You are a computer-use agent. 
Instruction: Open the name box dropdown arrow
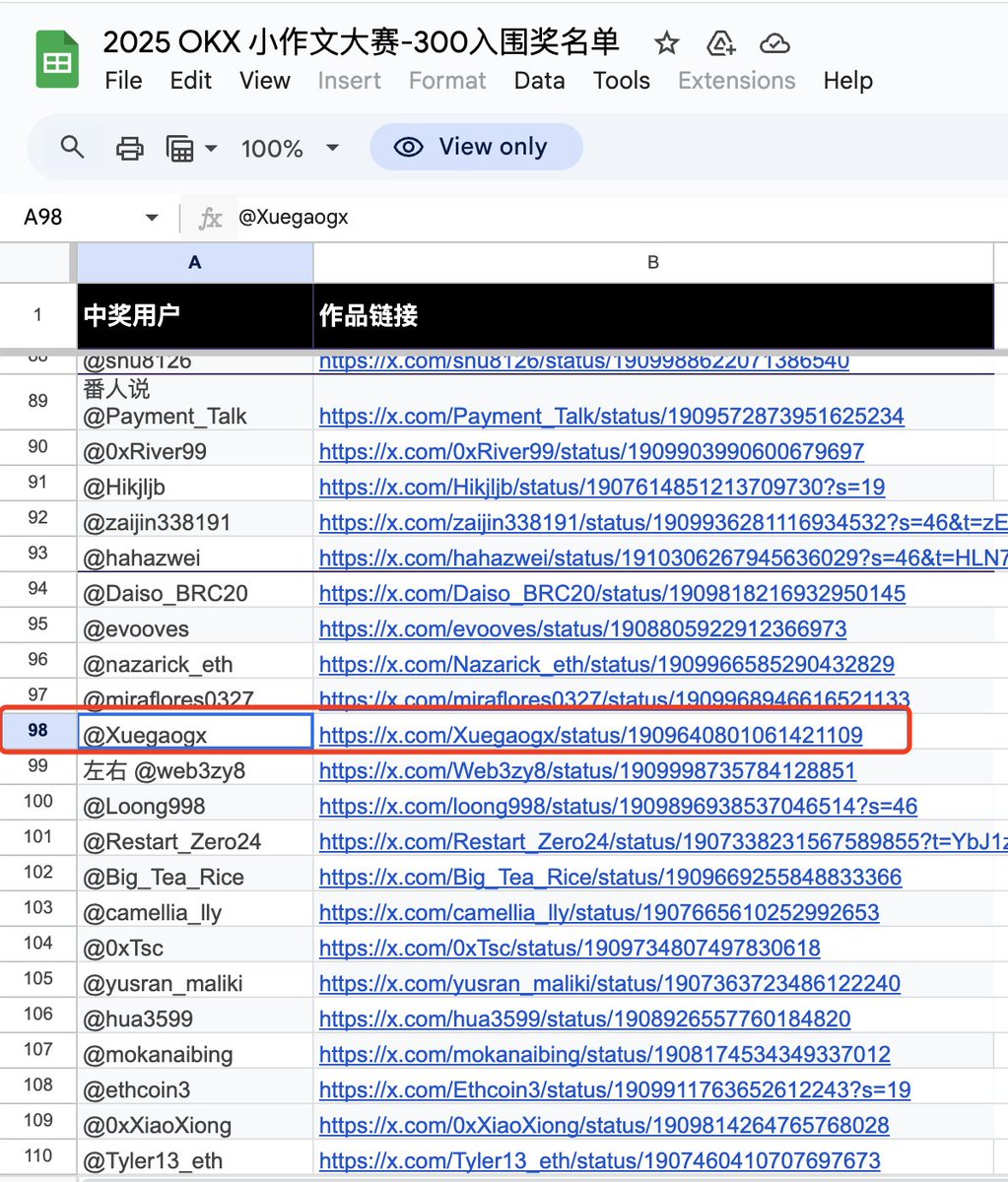tap(152, 218)
